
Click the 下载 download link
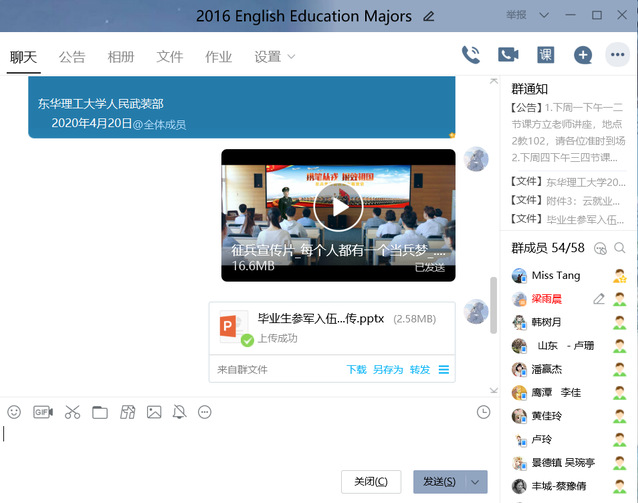[x=356, y=370]
